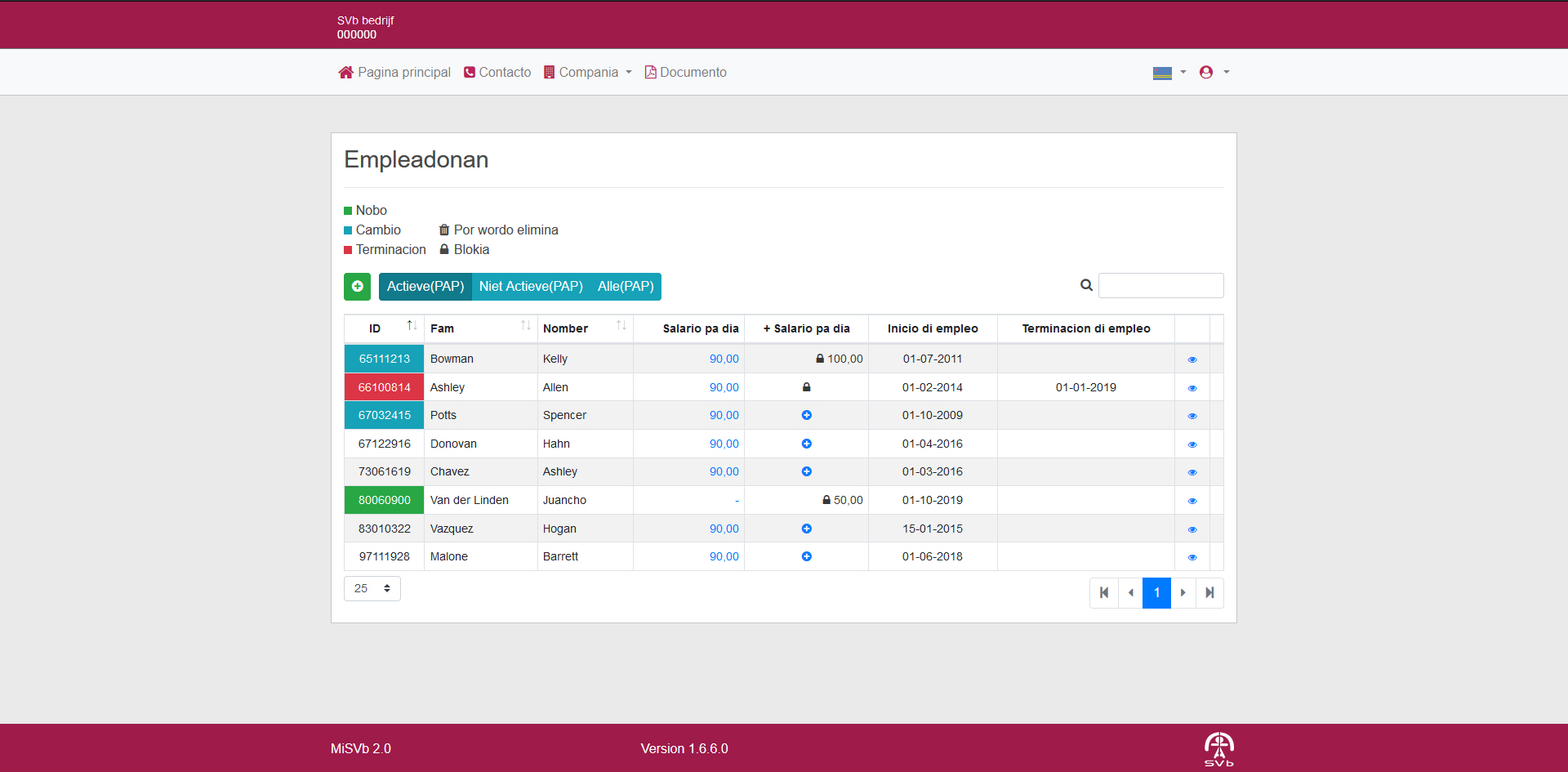
Task: Click plus icon in Donovan's row
Action: [806, 444]
